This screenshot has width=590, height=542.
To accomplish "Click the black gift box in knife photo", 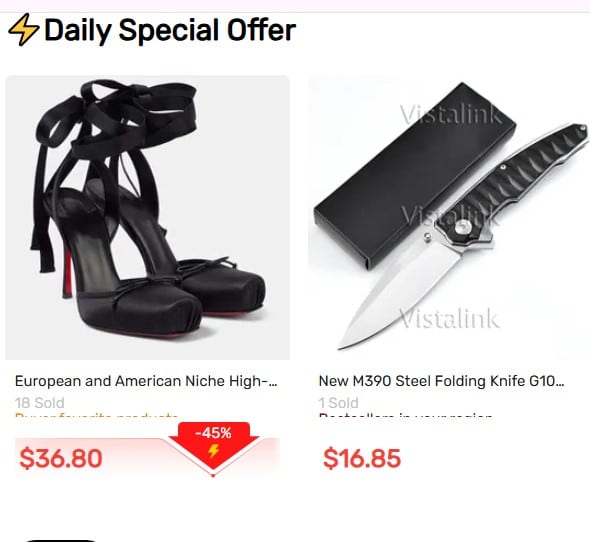I will [415, 176].
